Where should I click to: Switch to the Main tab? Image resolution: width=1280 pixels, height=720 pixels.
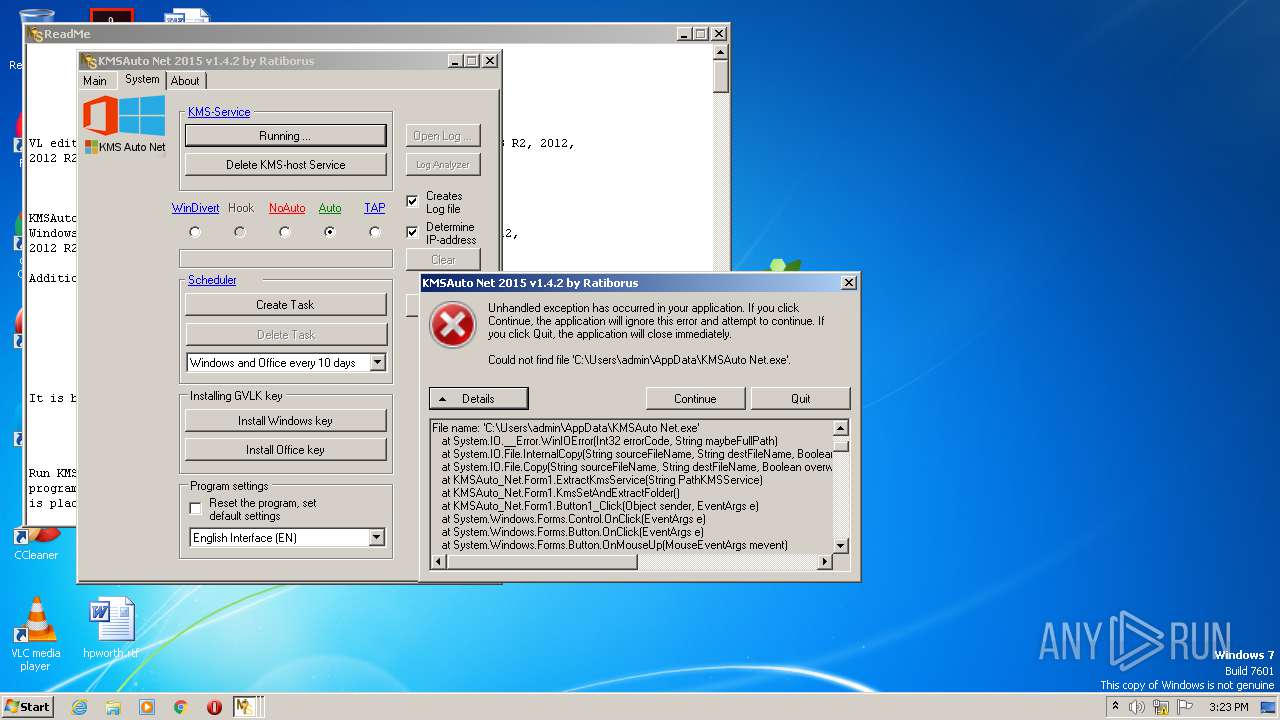[x=95, y=81]
